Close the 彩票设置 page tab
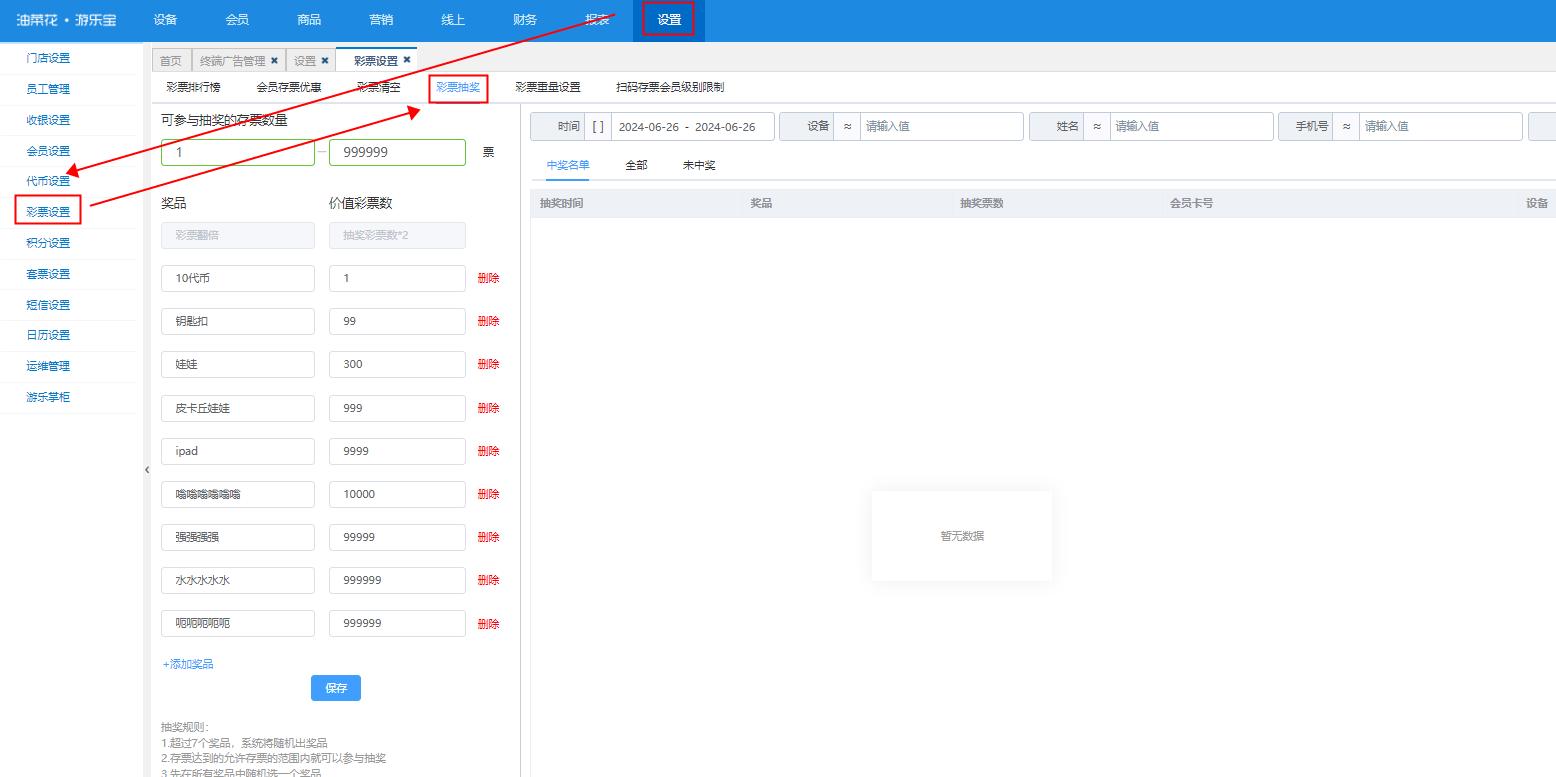 click(407, 60)
